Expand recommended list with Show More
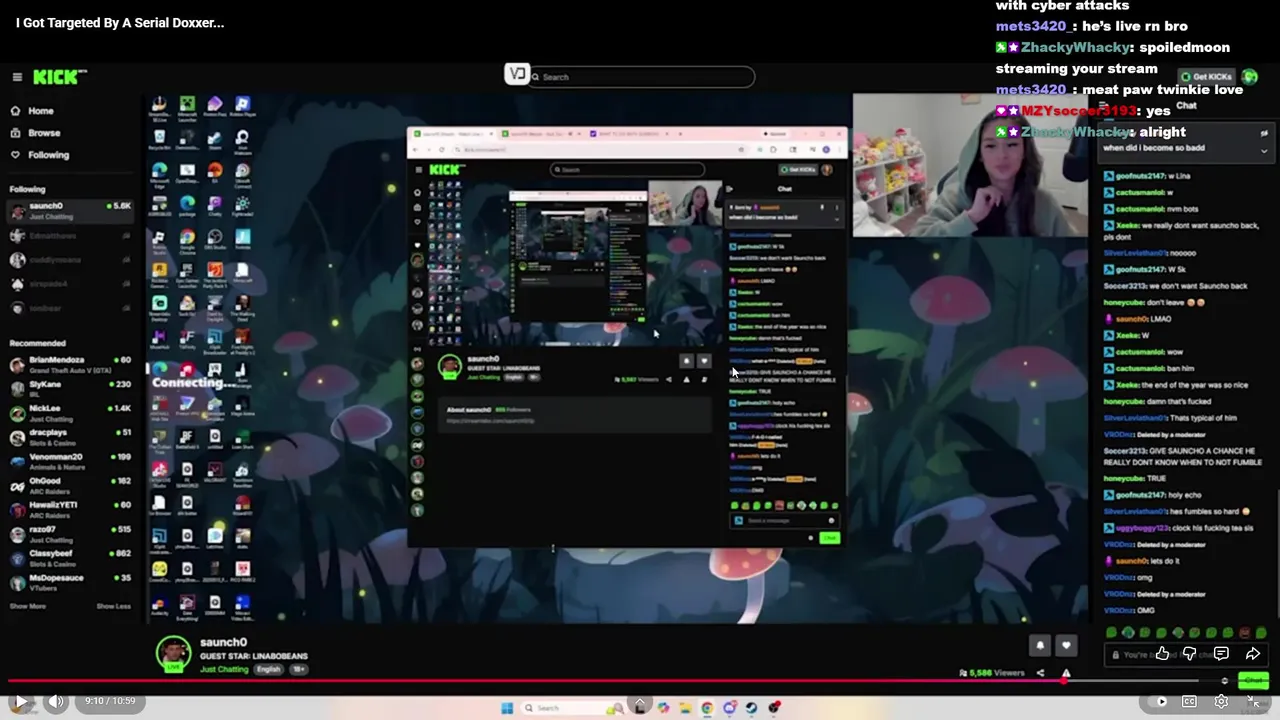This screenshot has height=720, width=1280. point(28,606)
